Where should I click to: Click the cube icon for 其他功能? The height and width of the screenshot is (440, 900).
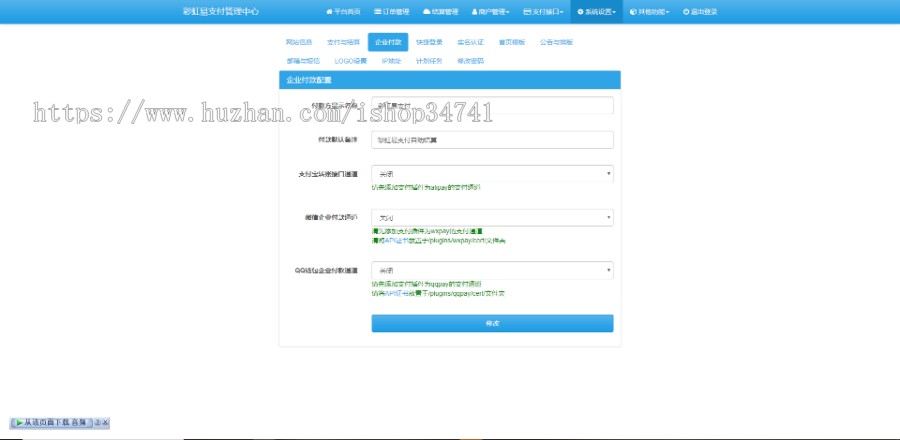[632, 12]
